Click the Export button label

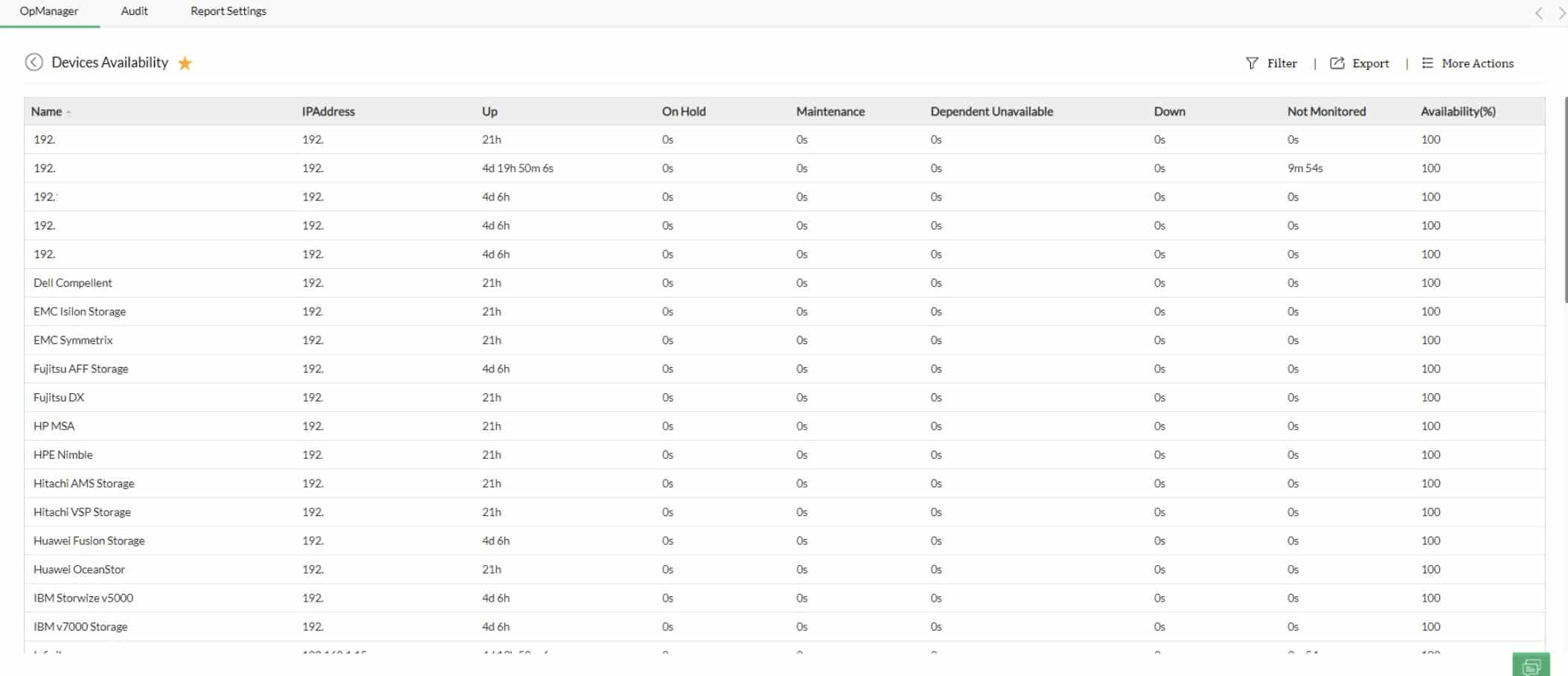click(1371, 63)
